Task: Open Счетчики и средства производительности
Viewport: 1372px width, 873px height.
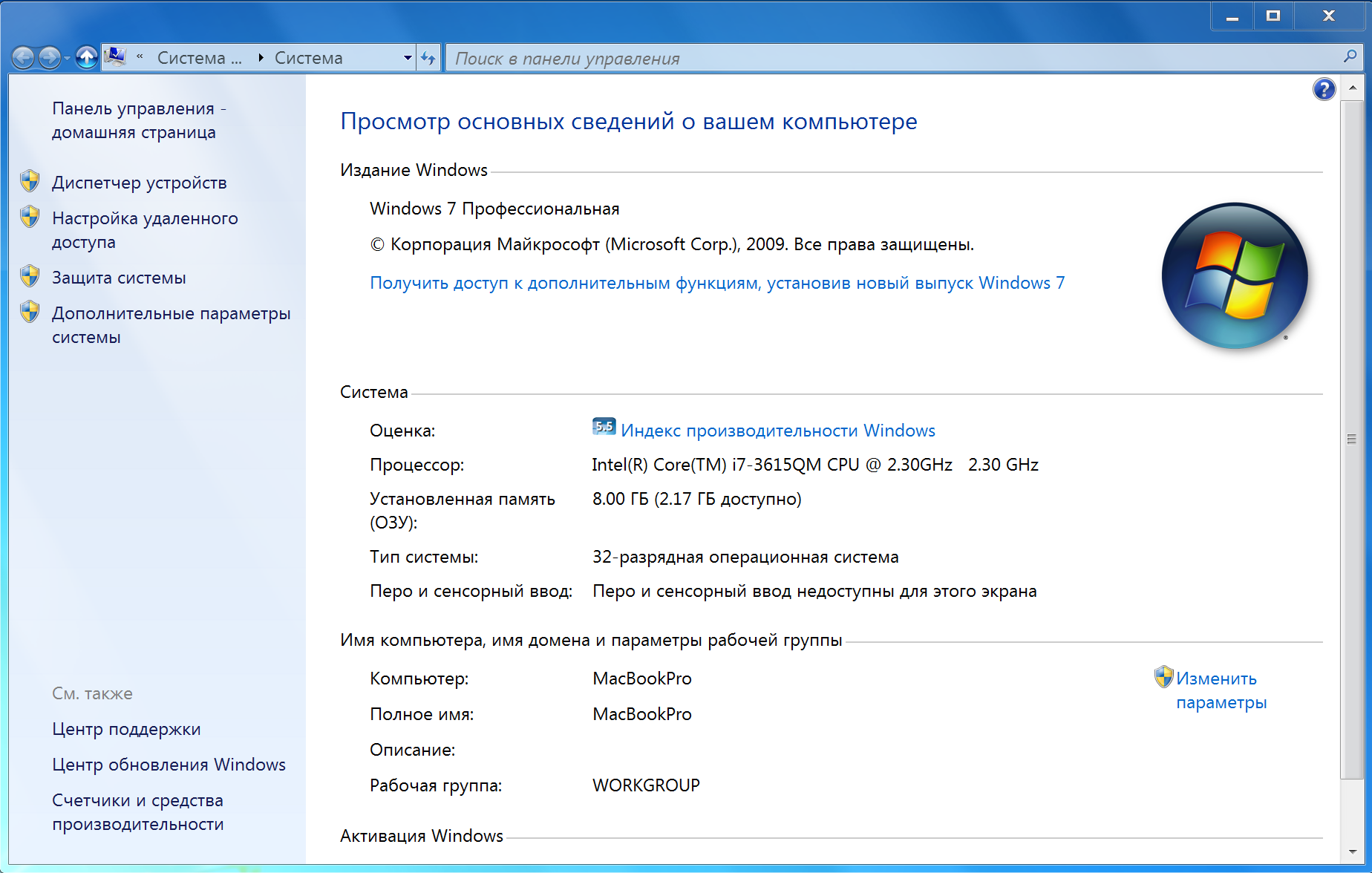Action: coord(138,812)
